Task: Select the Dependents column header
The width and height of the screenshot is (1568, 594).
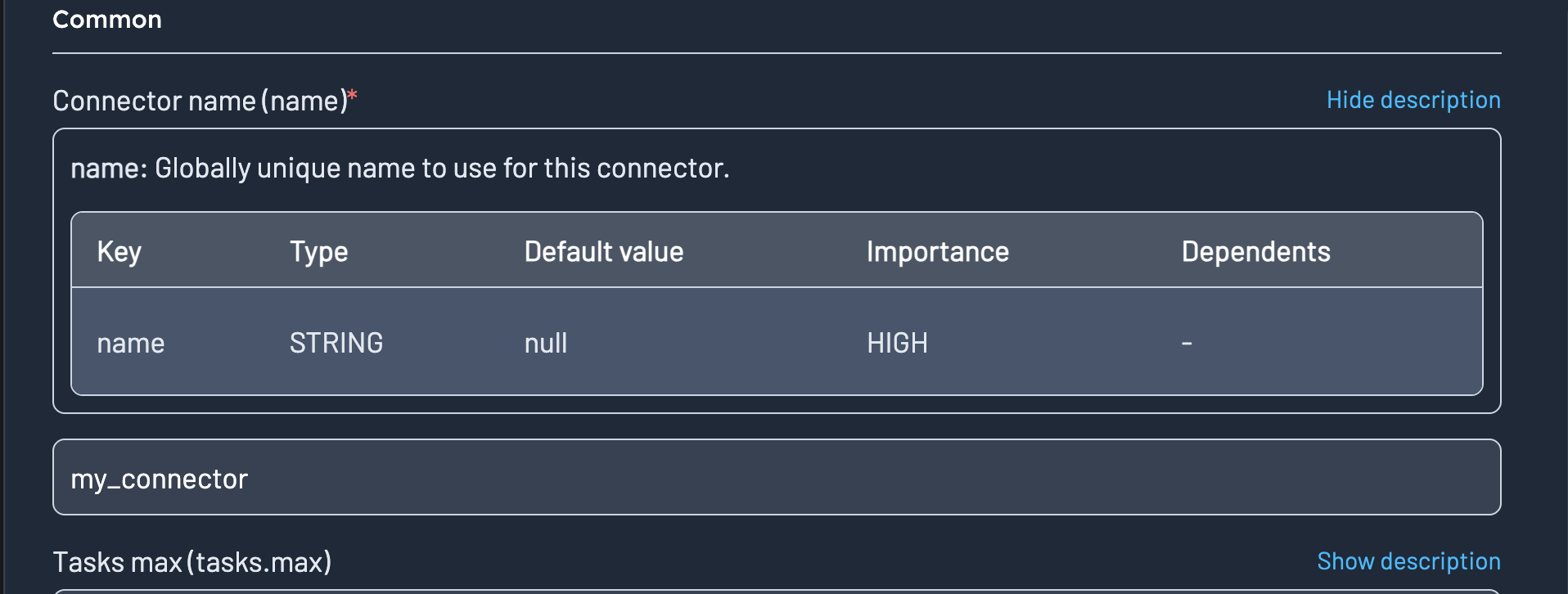Action: tap(1255, 251)
